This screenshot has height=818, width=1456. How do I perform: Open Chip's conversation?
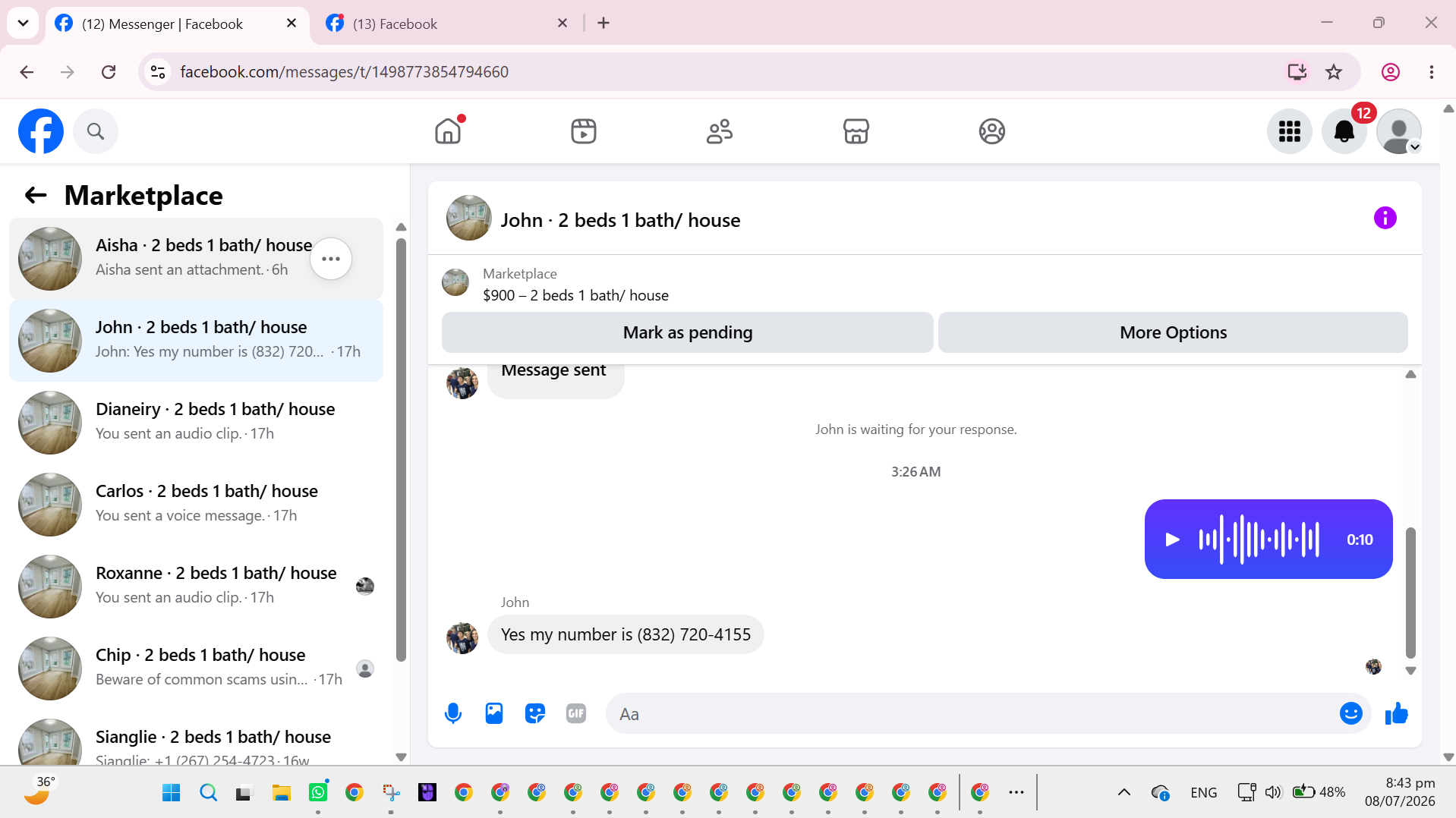[x=196, y=669]
